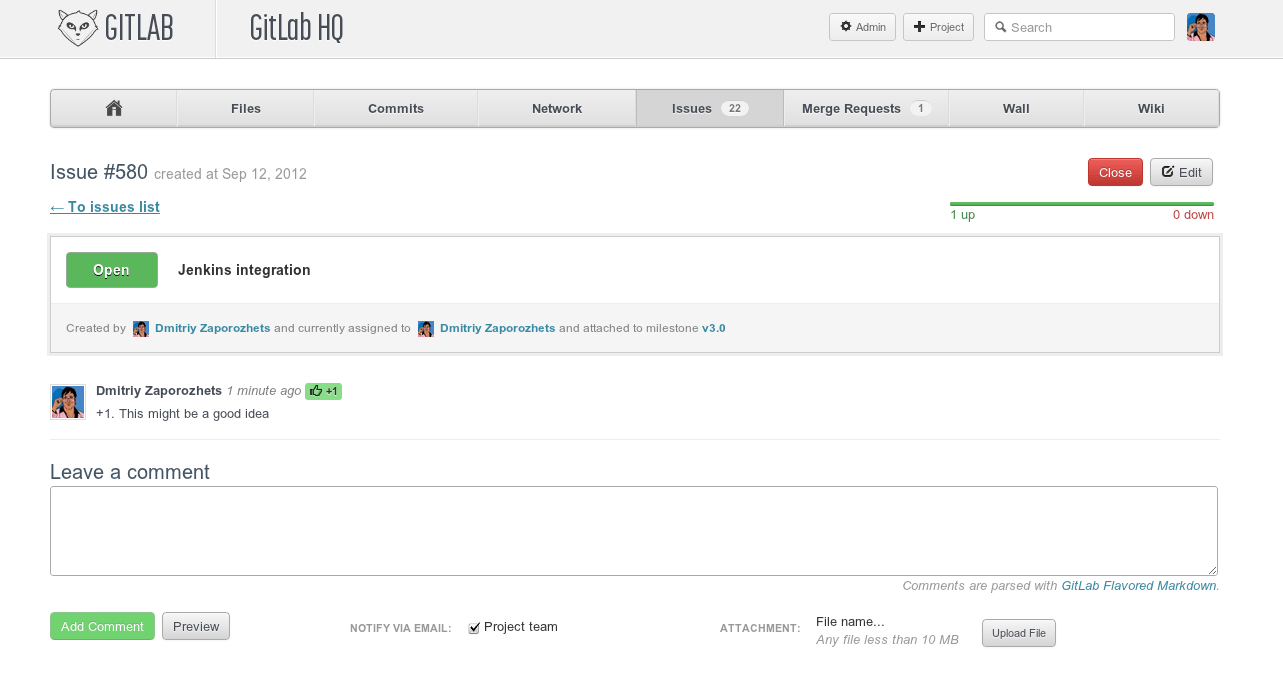Create new project with plus button
1283x680 pixels.
(x=938, y=27)
